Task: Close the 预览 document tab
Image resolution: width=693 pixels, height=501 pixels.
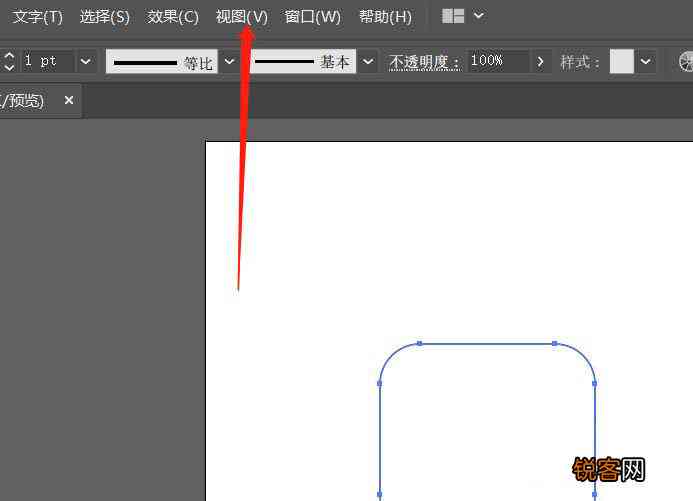Action: (x=69, y=100)
